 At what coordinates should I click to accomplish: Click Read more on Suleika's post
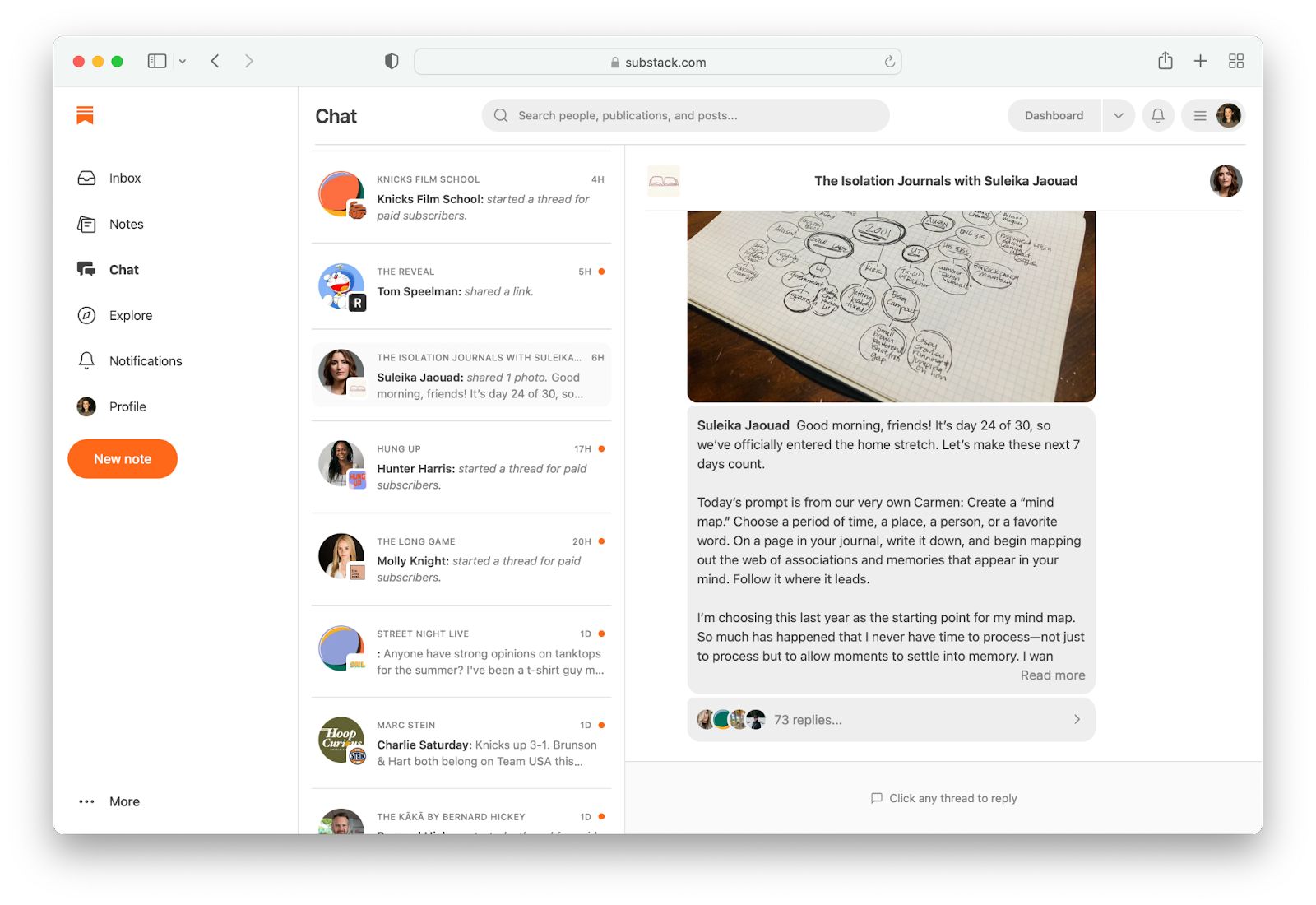[x=1052, y=675]
